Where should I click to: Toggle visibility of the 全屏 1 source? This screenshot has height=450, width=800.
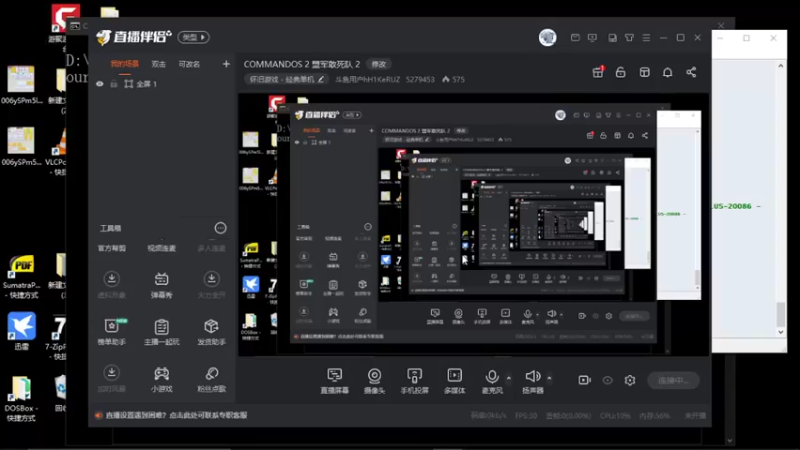coord(100,84)
